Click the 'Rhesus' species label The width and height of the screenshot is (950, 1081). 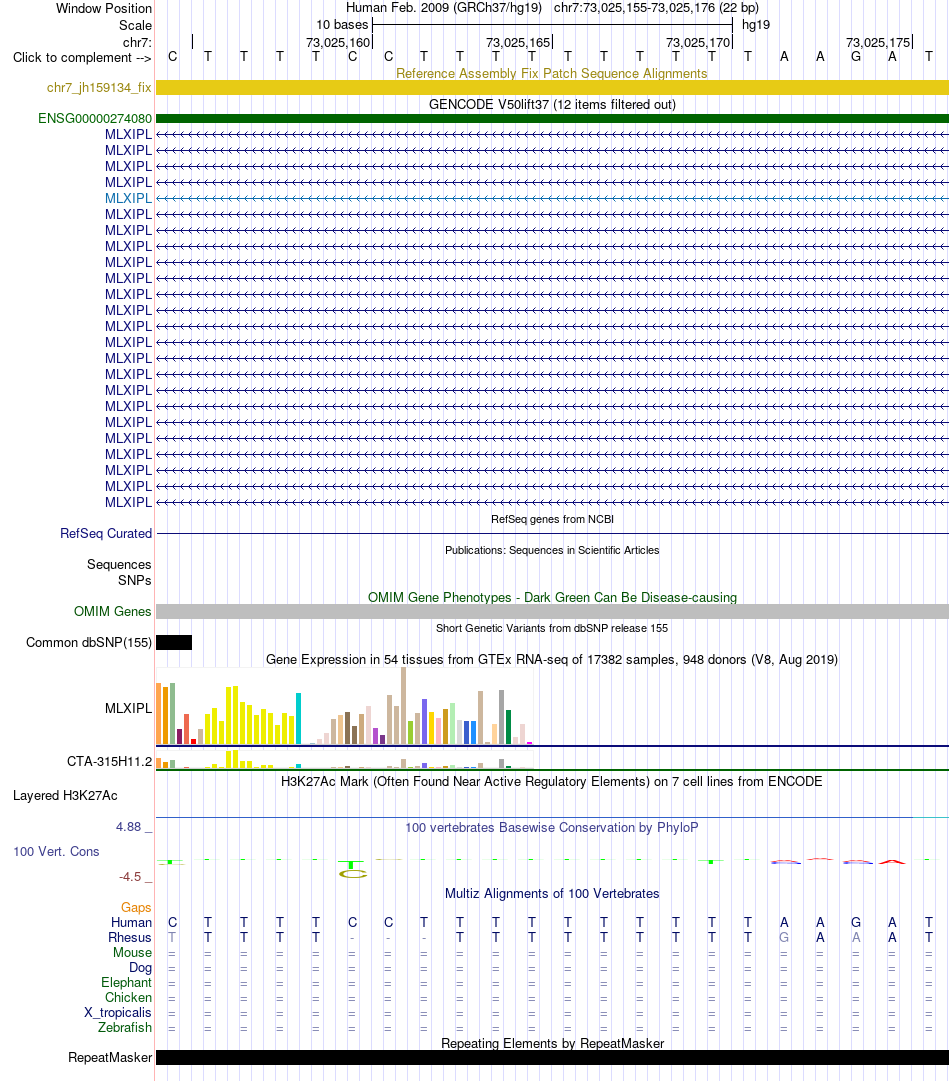click(130, 938)
